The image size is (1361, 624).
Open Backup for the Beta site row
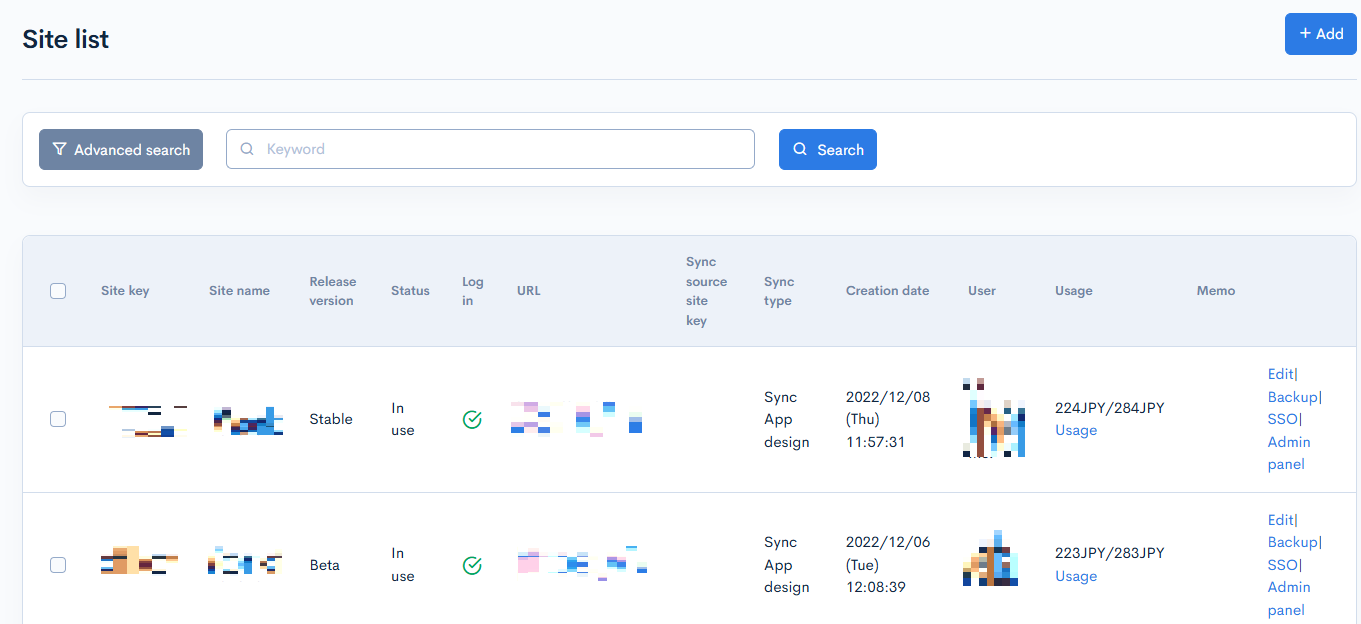[1293, 542]
